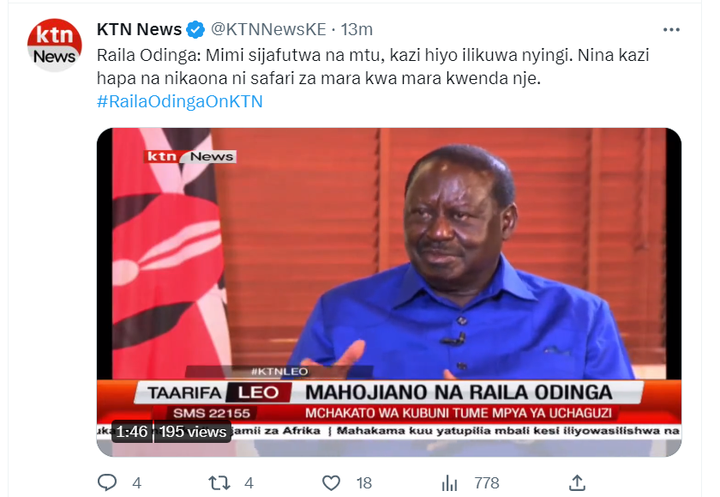The image size is (720, 497).
Task: Click the reply speech bubble icon
Action: [x=107, y=483]
